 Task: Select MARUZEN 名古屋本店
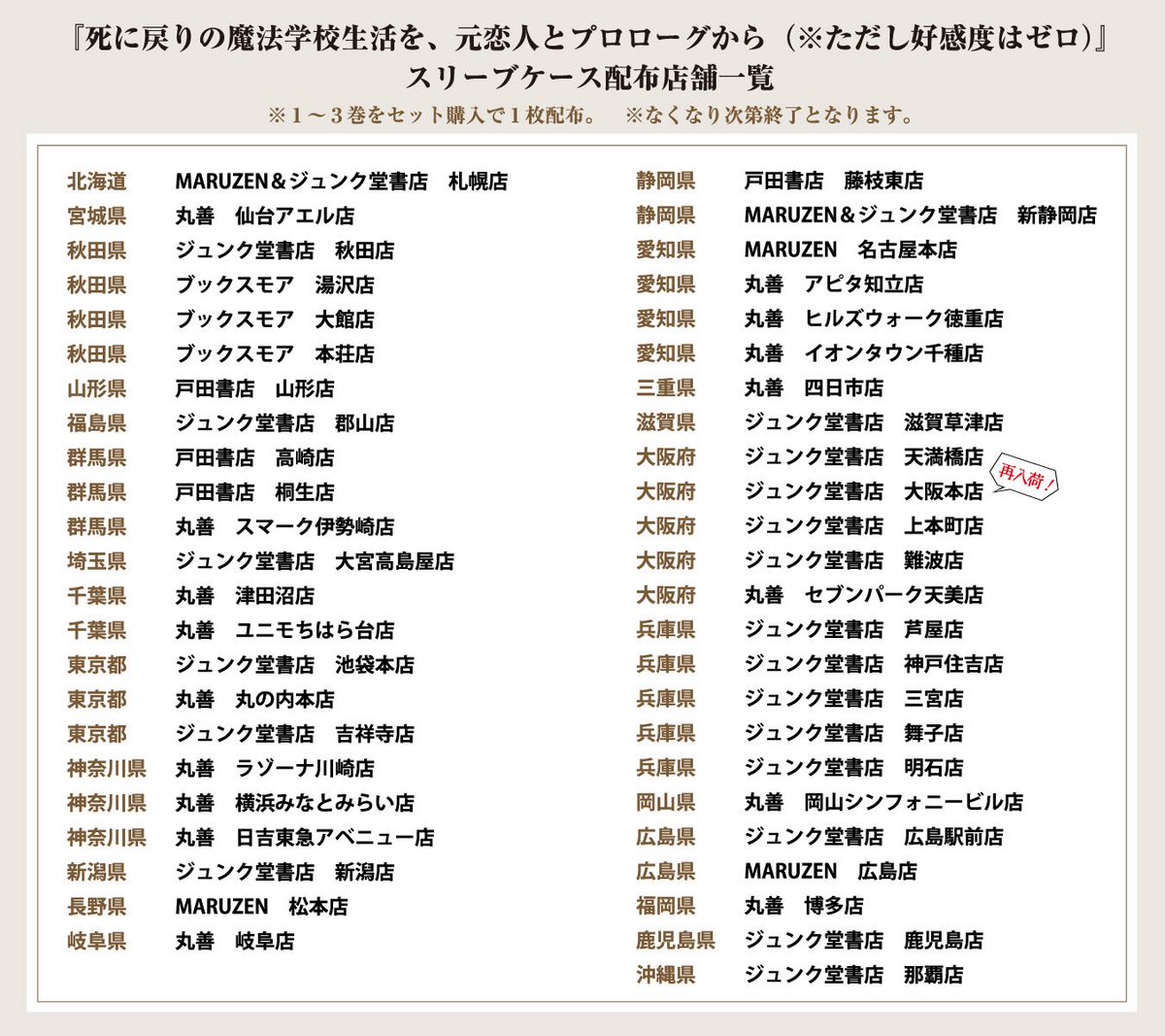(850, 250)
